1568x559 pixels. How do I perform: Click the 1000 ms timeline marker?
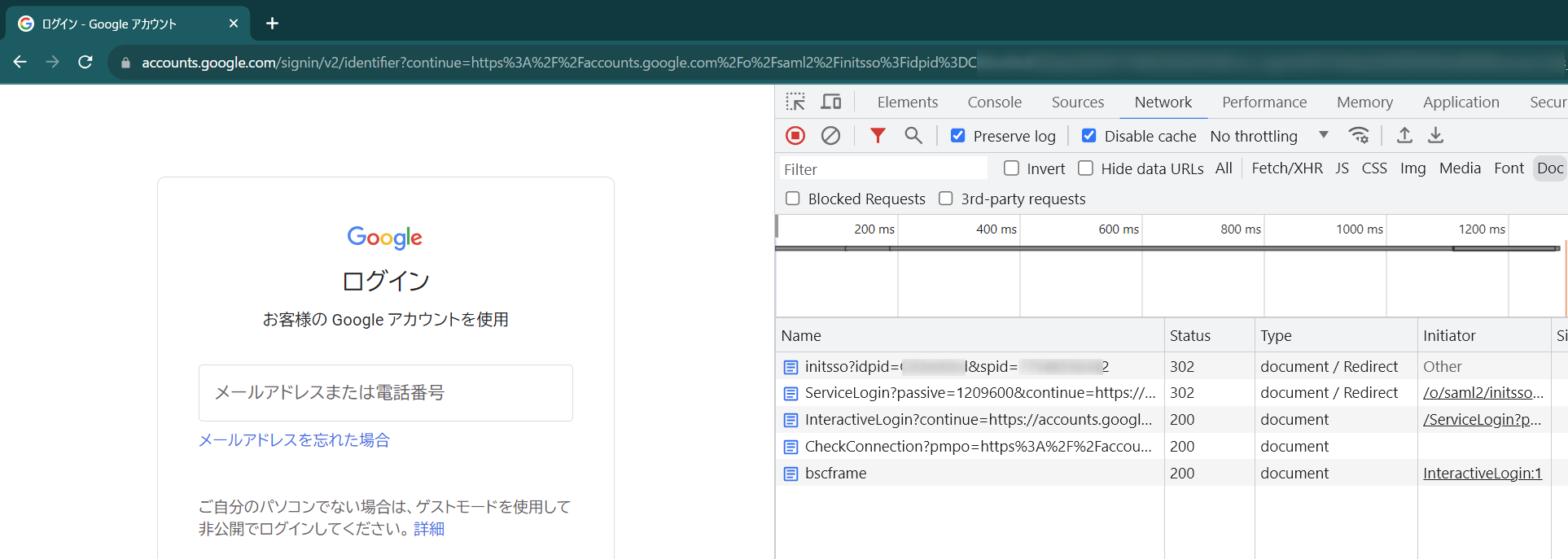1360,229
